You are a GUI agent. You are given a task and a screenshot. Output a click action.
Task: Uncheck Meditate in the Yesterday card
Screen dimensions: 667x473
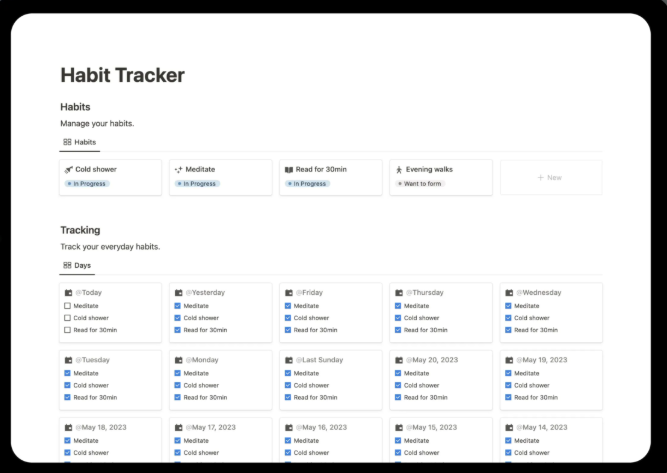tap(178, 306)
